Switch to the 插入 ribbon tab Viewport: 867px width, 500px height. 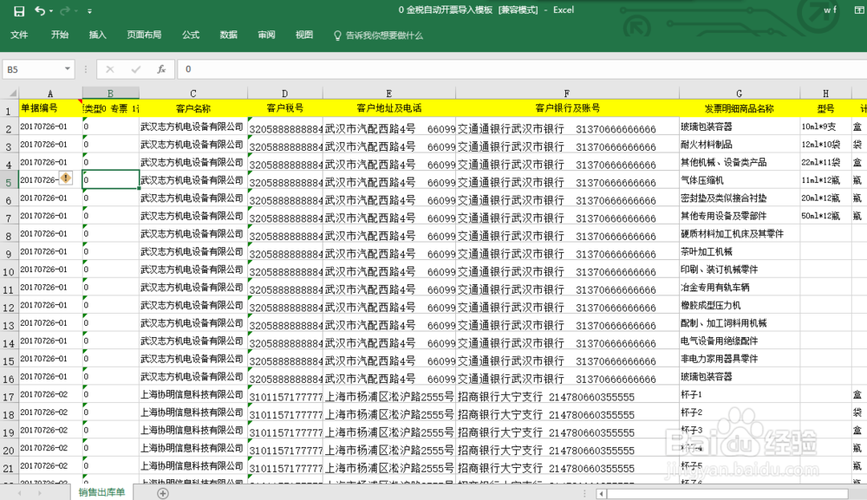tap(97, 35)
